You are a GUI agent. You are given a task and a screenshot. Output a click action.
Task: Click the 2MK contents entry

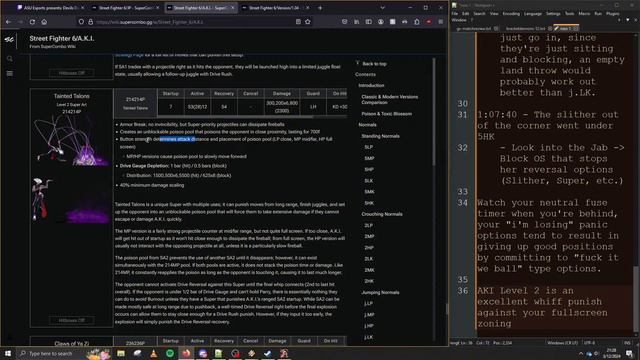tap(369, 270)
